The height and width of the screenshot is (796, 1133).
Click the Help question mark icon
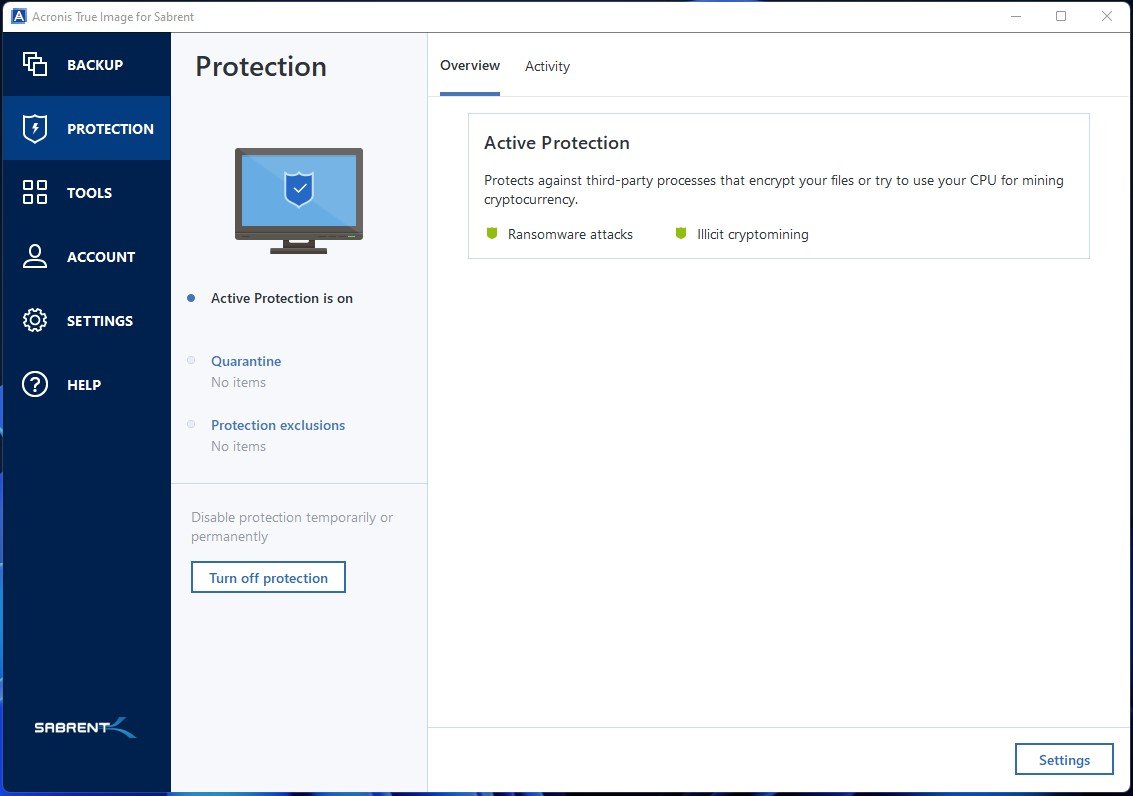tap(34, 384)
